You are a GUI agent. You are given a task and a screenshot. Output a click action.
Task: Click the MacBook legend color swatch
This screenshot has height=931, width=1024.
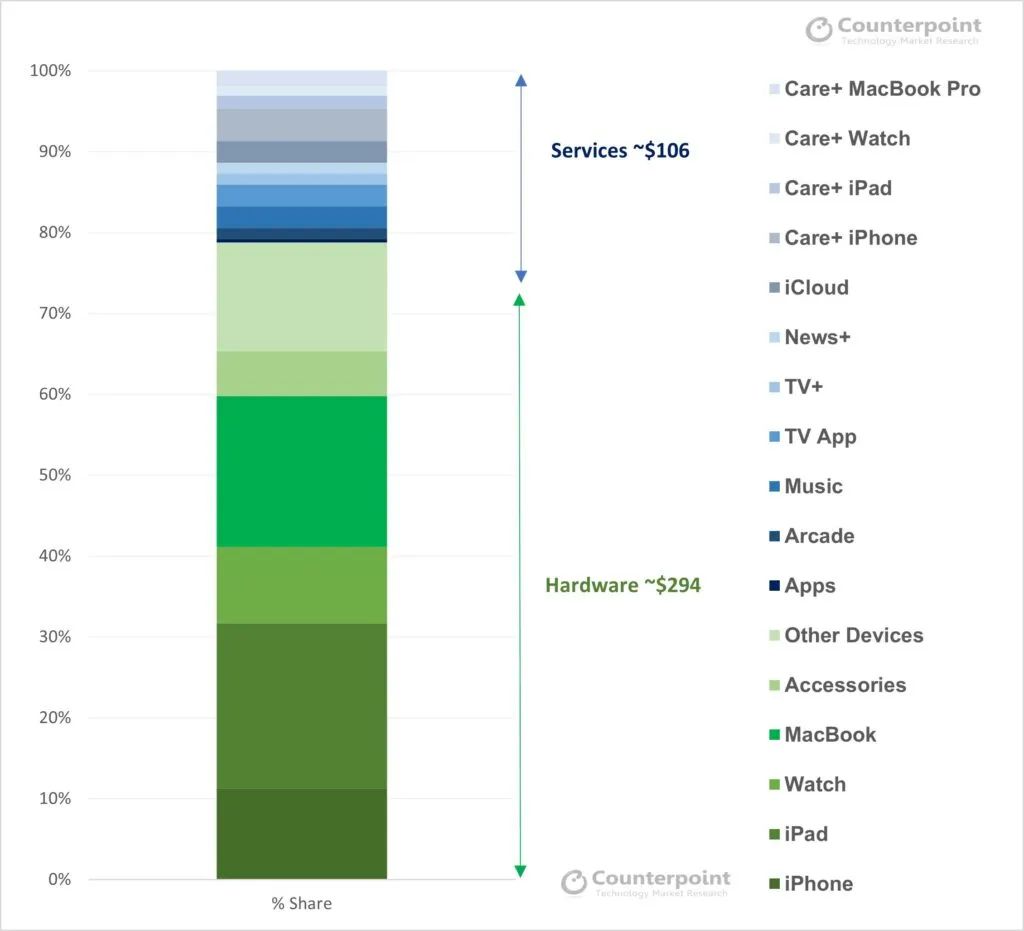[774, 735]
